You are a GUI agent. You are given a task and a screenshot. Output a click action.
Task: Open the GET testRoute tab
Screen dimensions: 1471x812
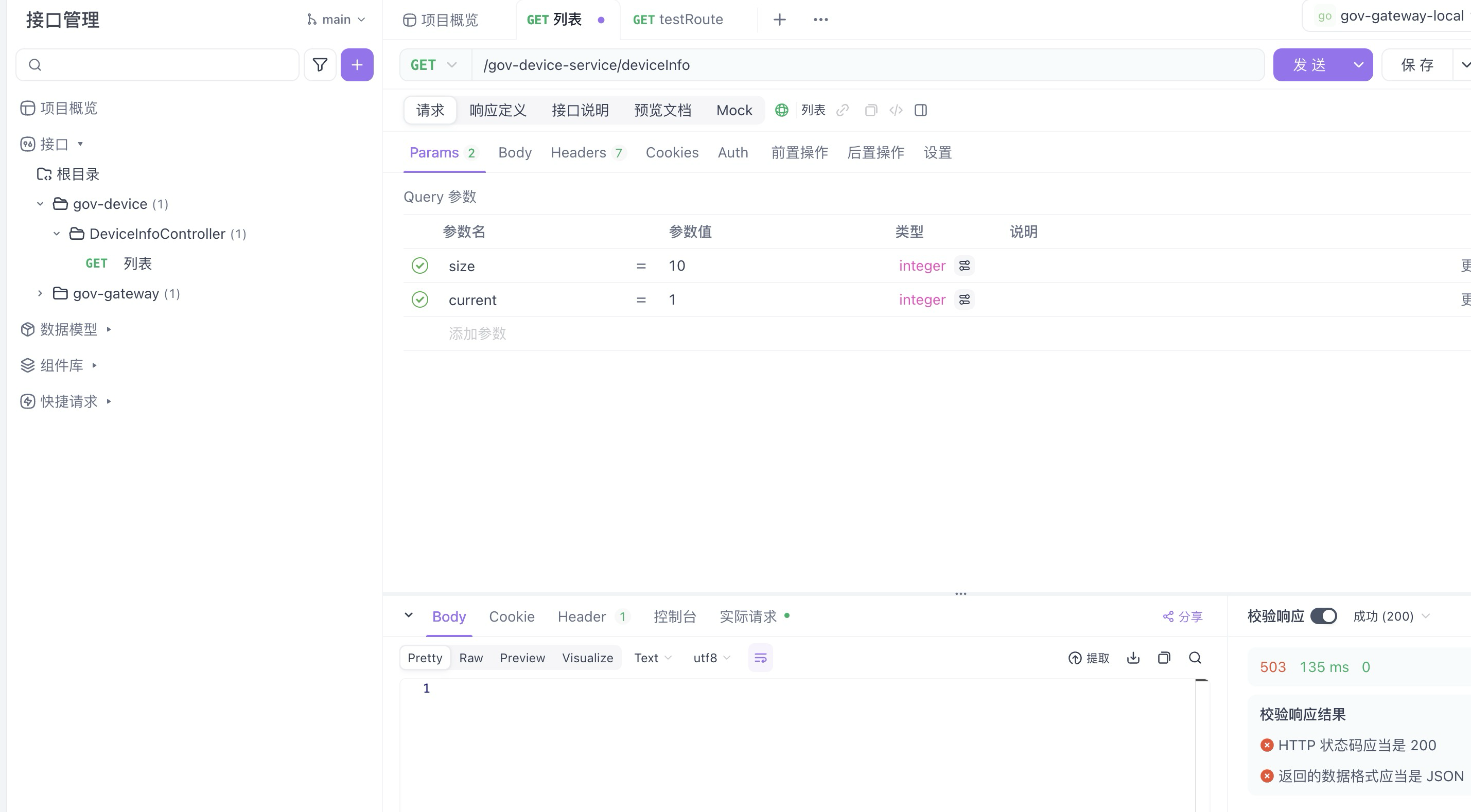(677, 20)
